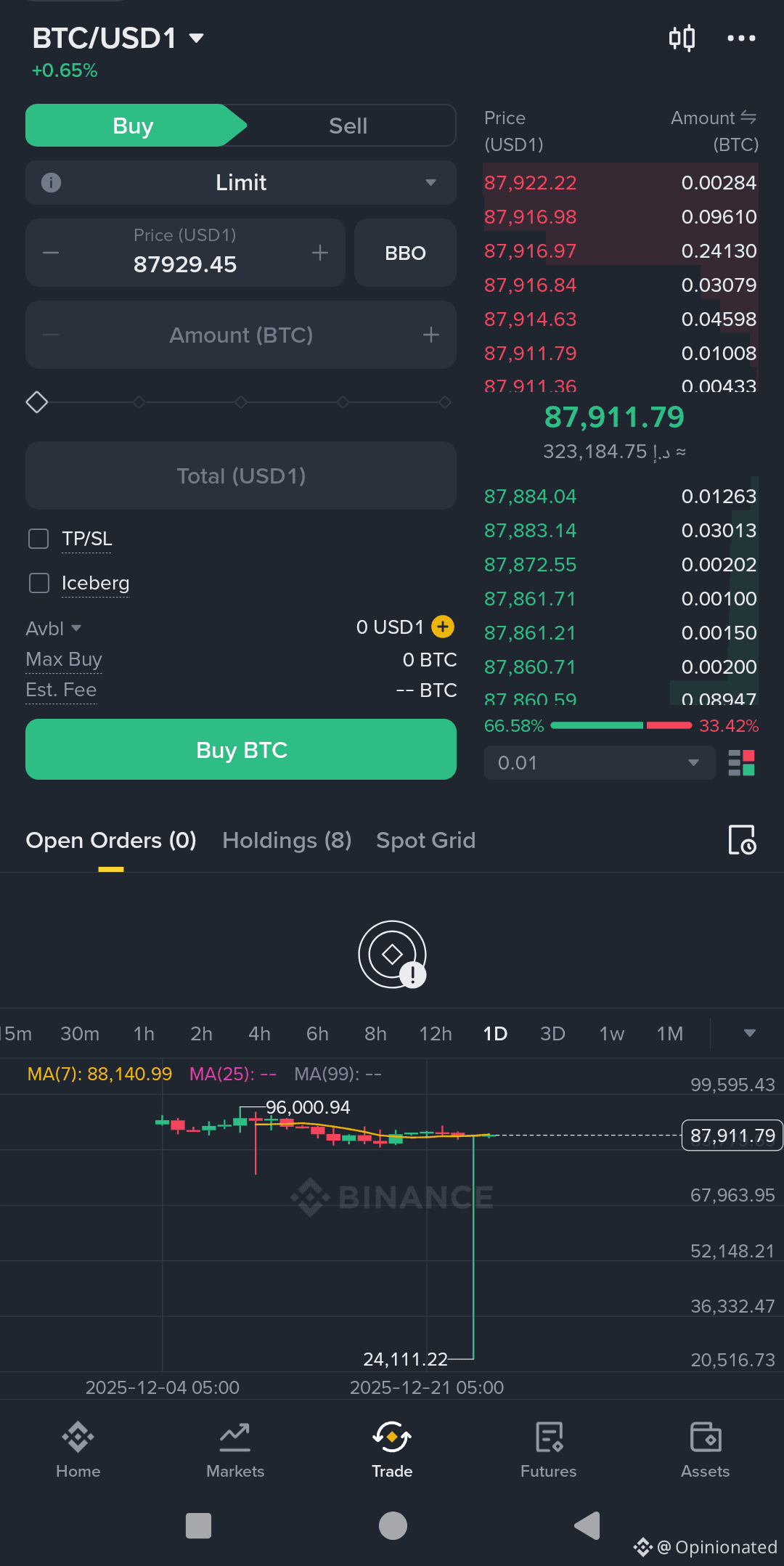784x1566 pixels.
Task: Select the 2h chart interval
Action: [201, 1033]
